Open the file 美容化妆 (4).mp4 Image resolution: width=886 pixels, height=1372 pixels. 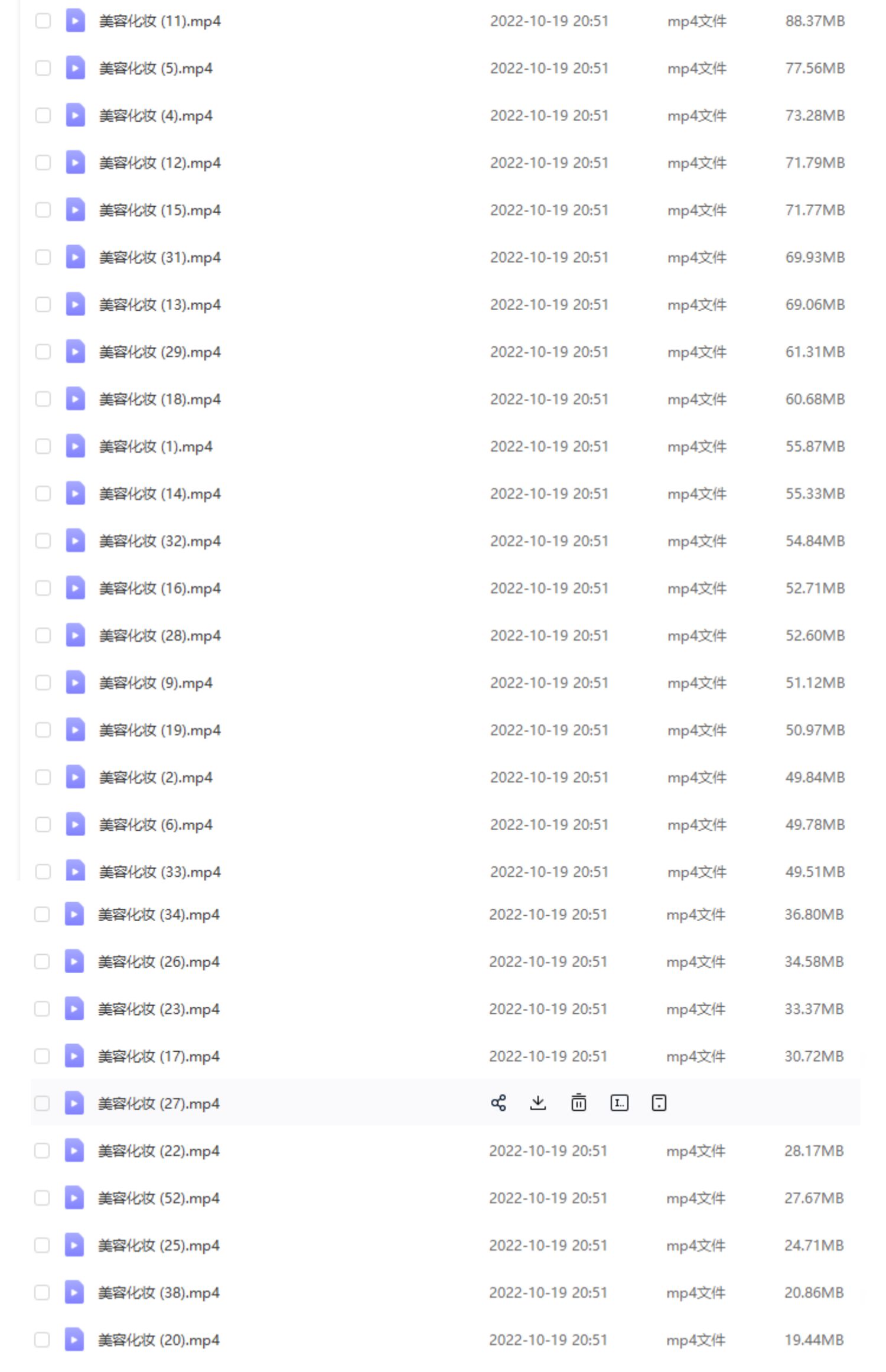point(156,115)
